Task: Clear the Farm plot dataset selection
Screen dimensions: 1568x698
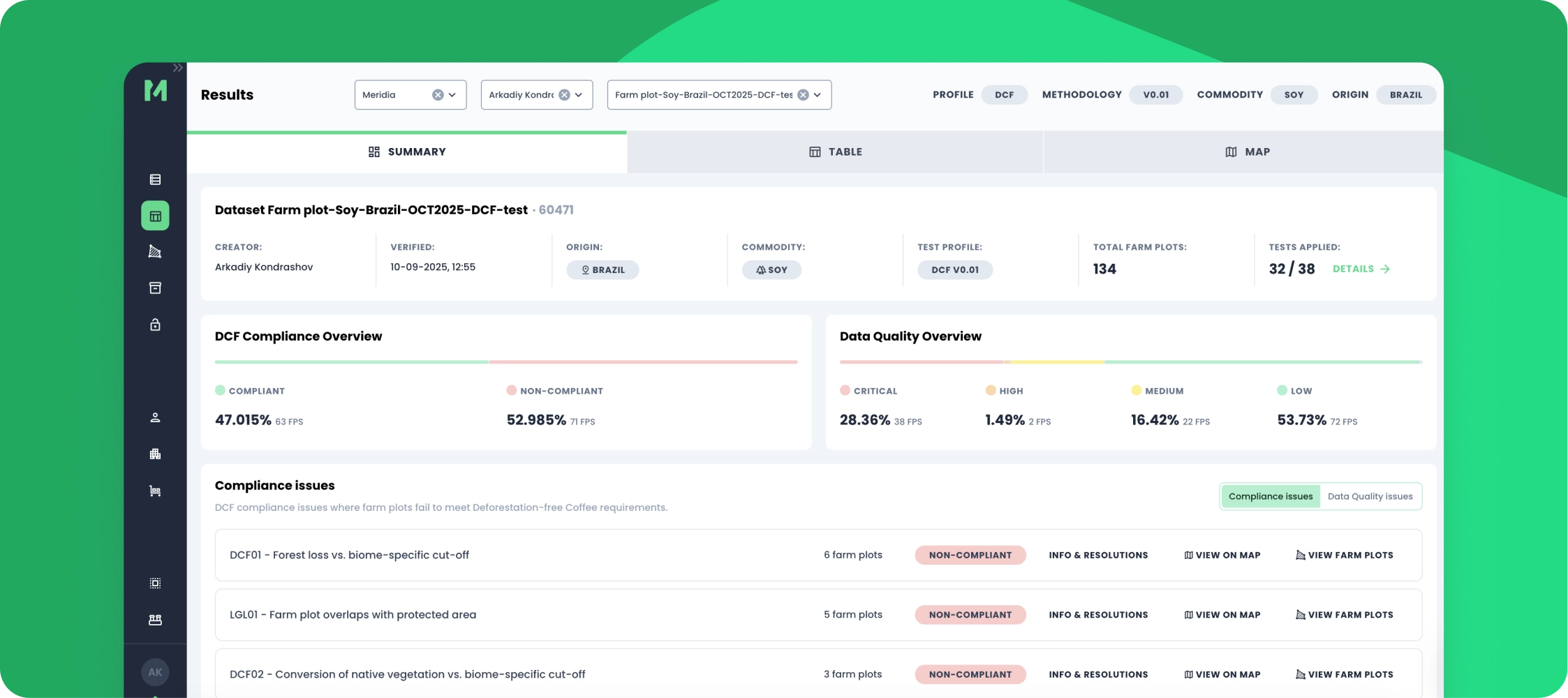Action: pyautogui.click(x=803, y=95)
